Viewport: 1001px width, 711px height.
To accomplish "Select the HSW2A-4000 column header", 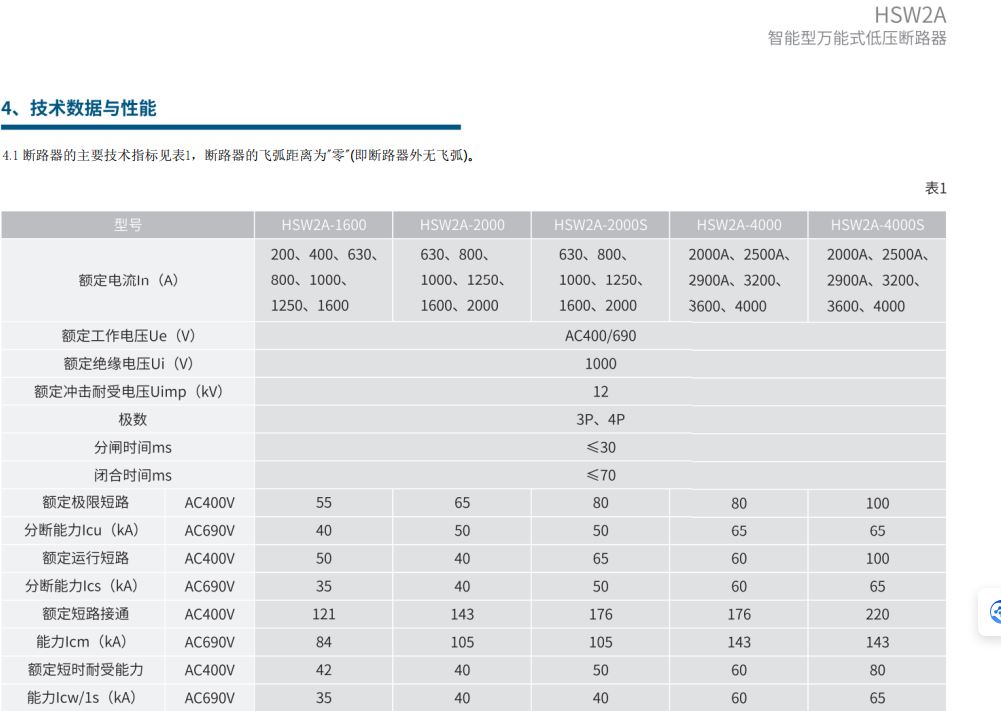I will [x=739, y=225].
